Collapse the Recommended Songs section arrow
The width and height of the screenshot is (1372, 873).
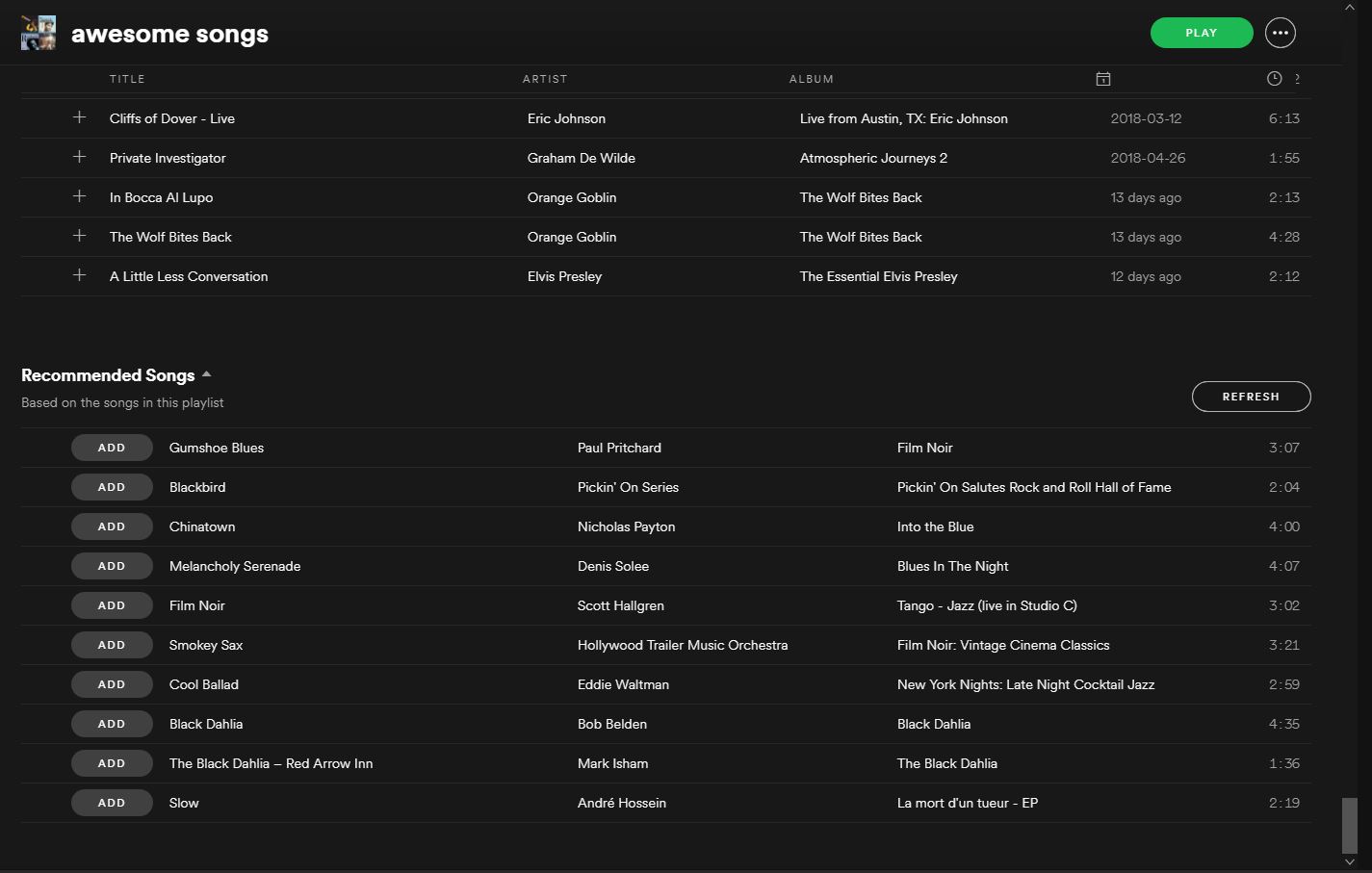[x=206, y=374]
